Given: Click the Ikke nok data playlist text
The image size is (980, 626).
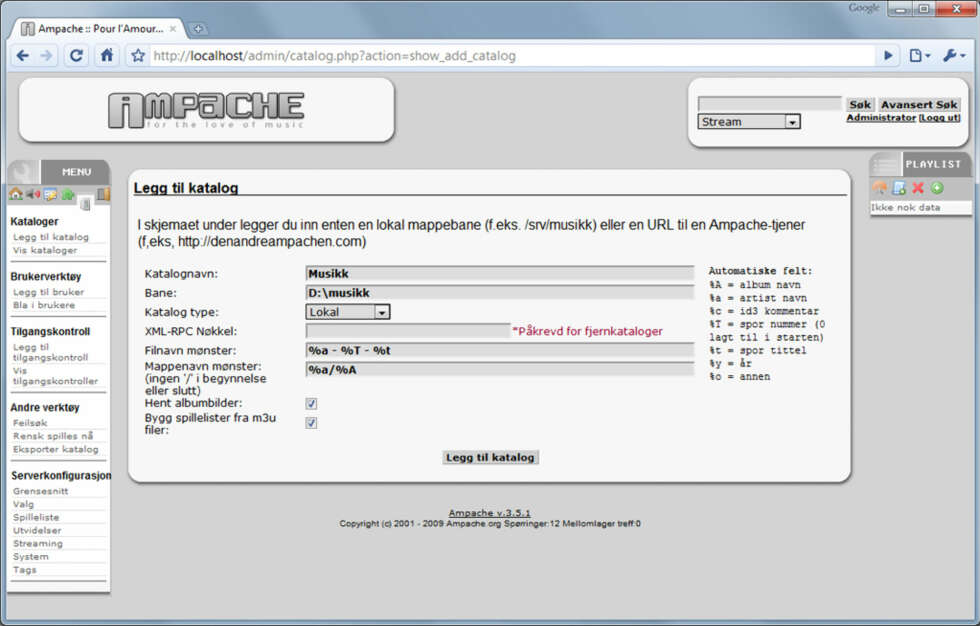Looking at the screenshot, I should [x=906, y=207].
